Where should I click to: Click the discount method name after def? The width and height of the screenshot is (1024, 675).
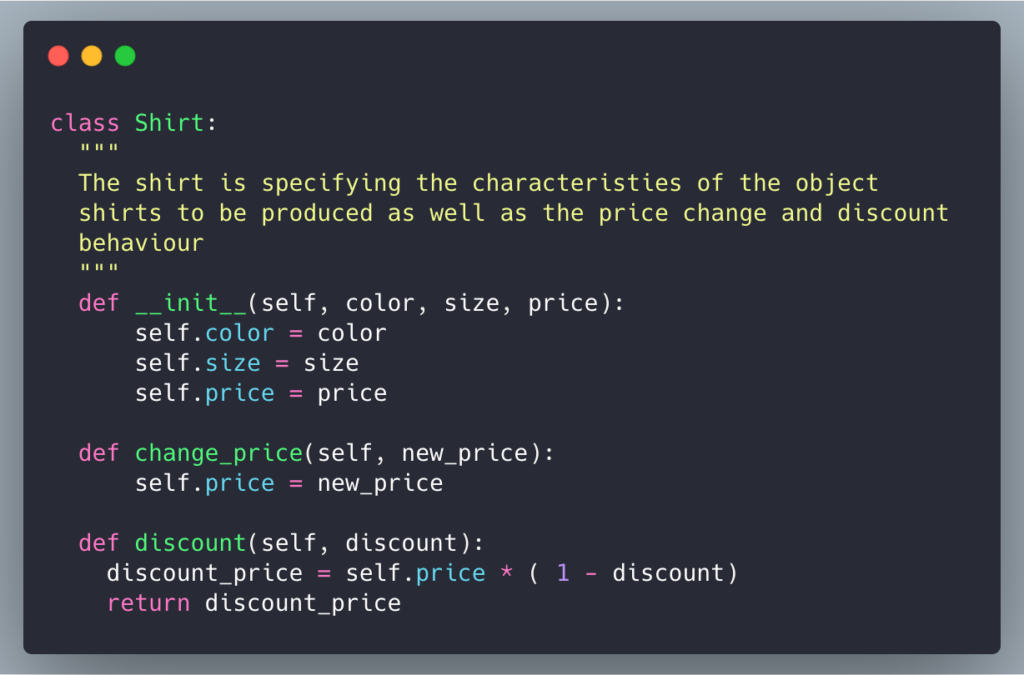(190, 543)
